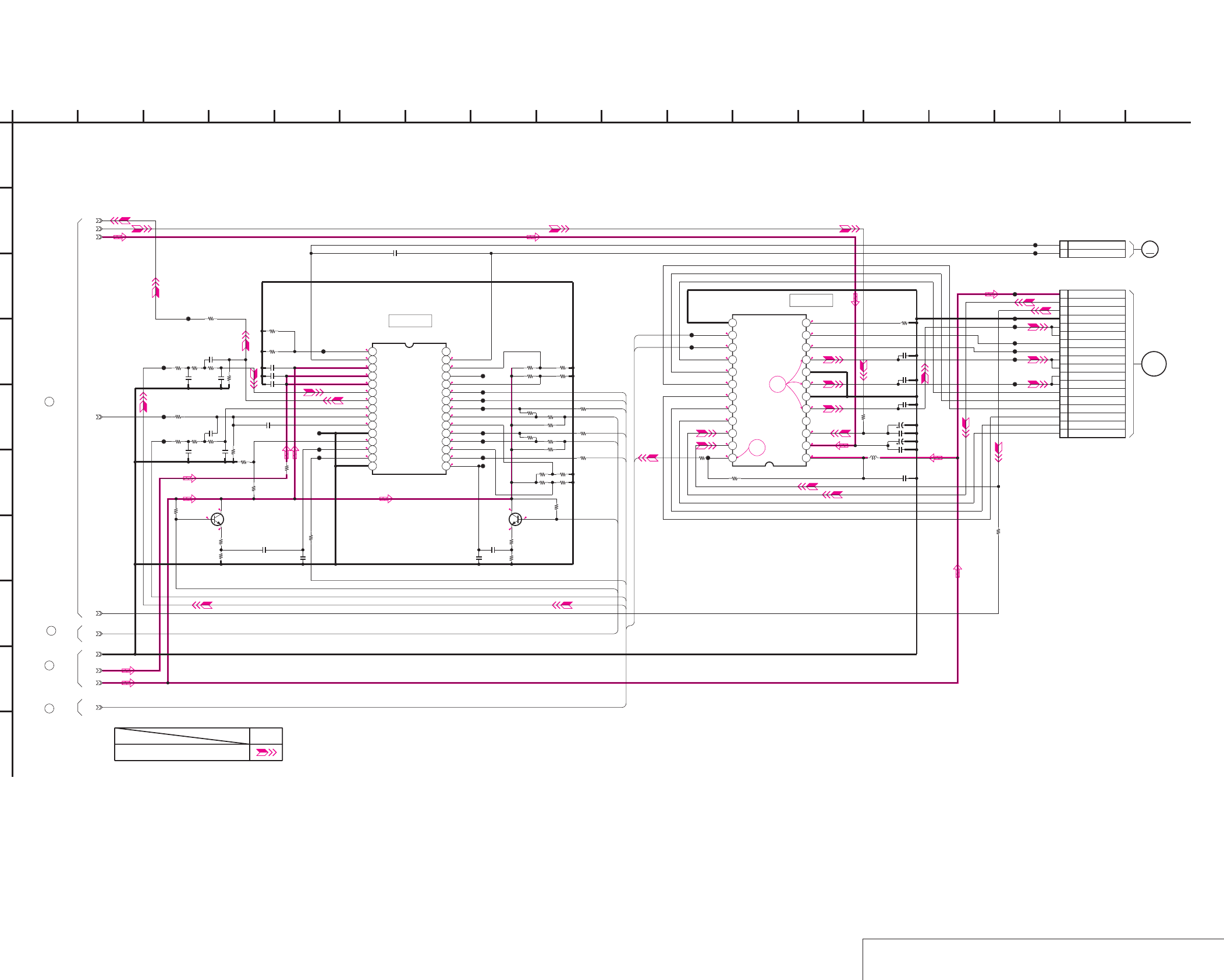Click the empty label box above the left IC

pos(410,321)
